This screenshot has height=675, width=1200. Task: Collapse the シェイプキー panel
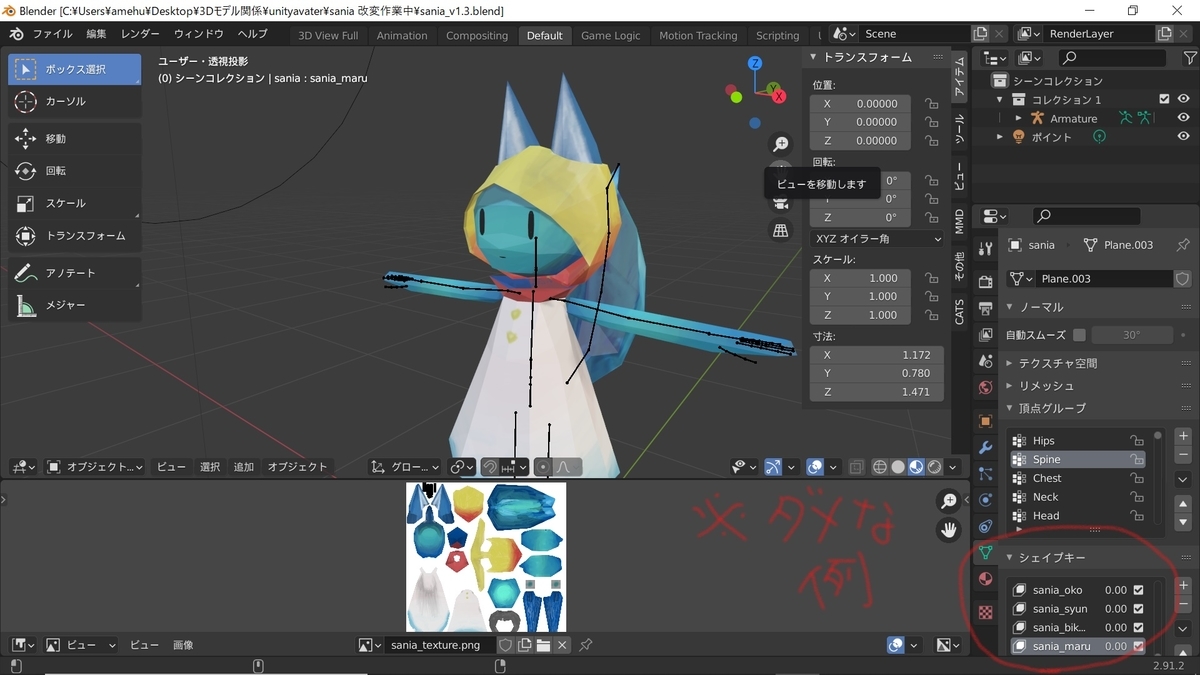click(x=1009, y=557)
